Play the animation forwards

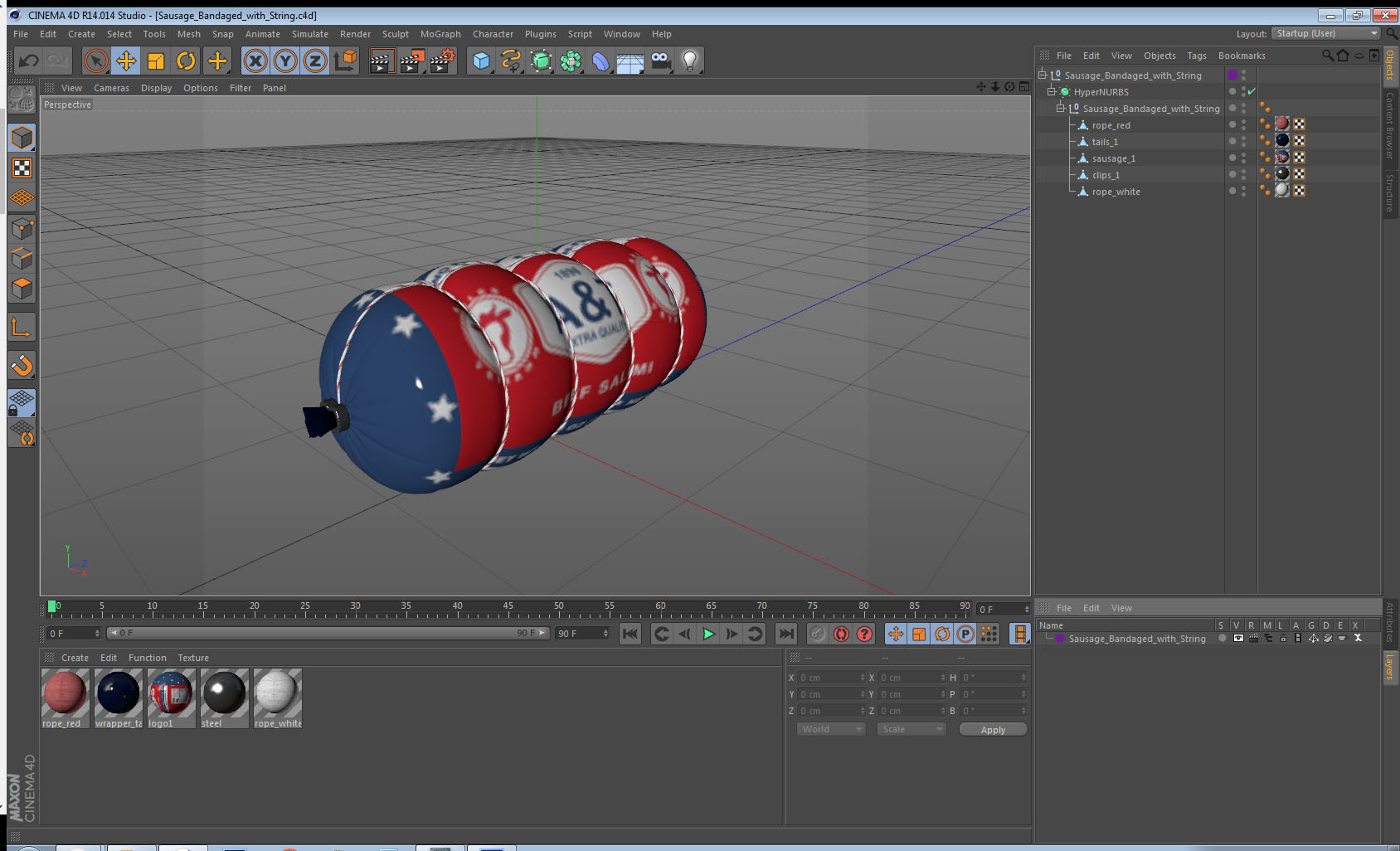coord(708,634)
